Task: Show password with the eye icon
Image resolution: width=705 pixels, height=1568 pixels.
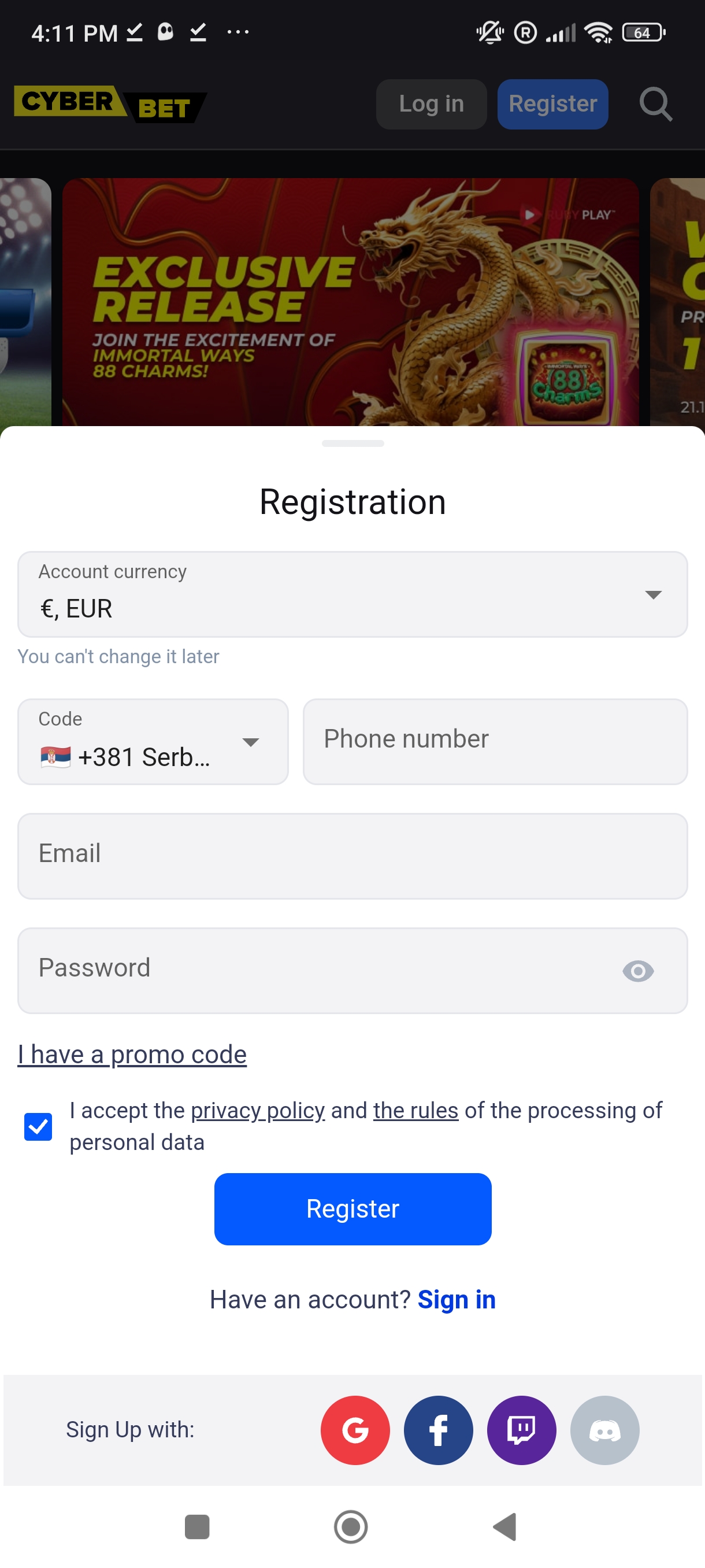Action: 637,970
